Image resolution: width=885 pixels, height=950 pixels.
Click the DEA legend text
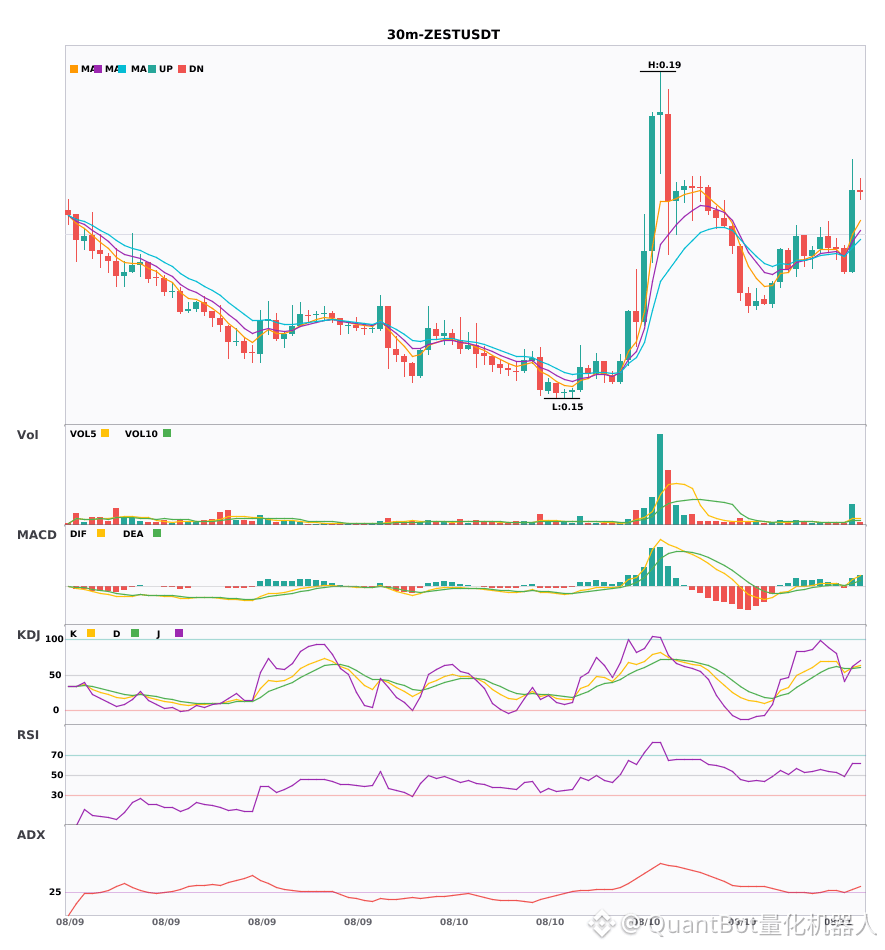tap(133, 534)
